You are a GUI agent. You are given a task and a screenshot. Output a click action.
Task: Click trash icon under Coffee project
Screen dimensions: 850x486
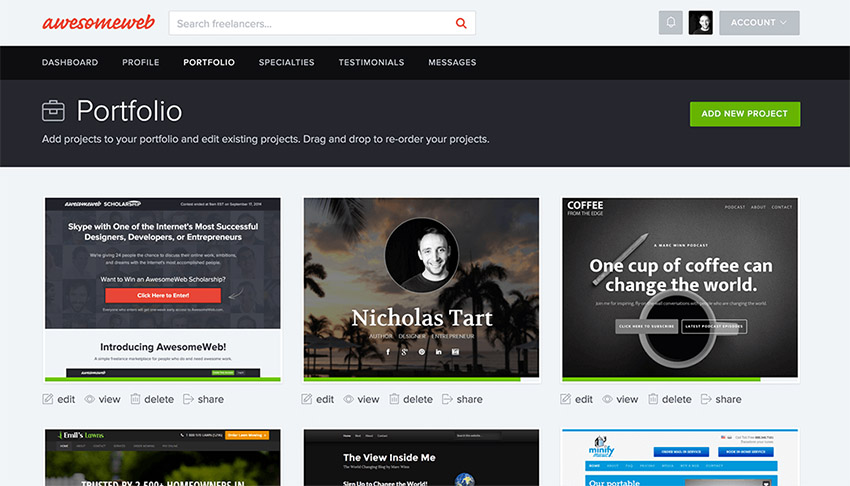click(x=653, y=399)
